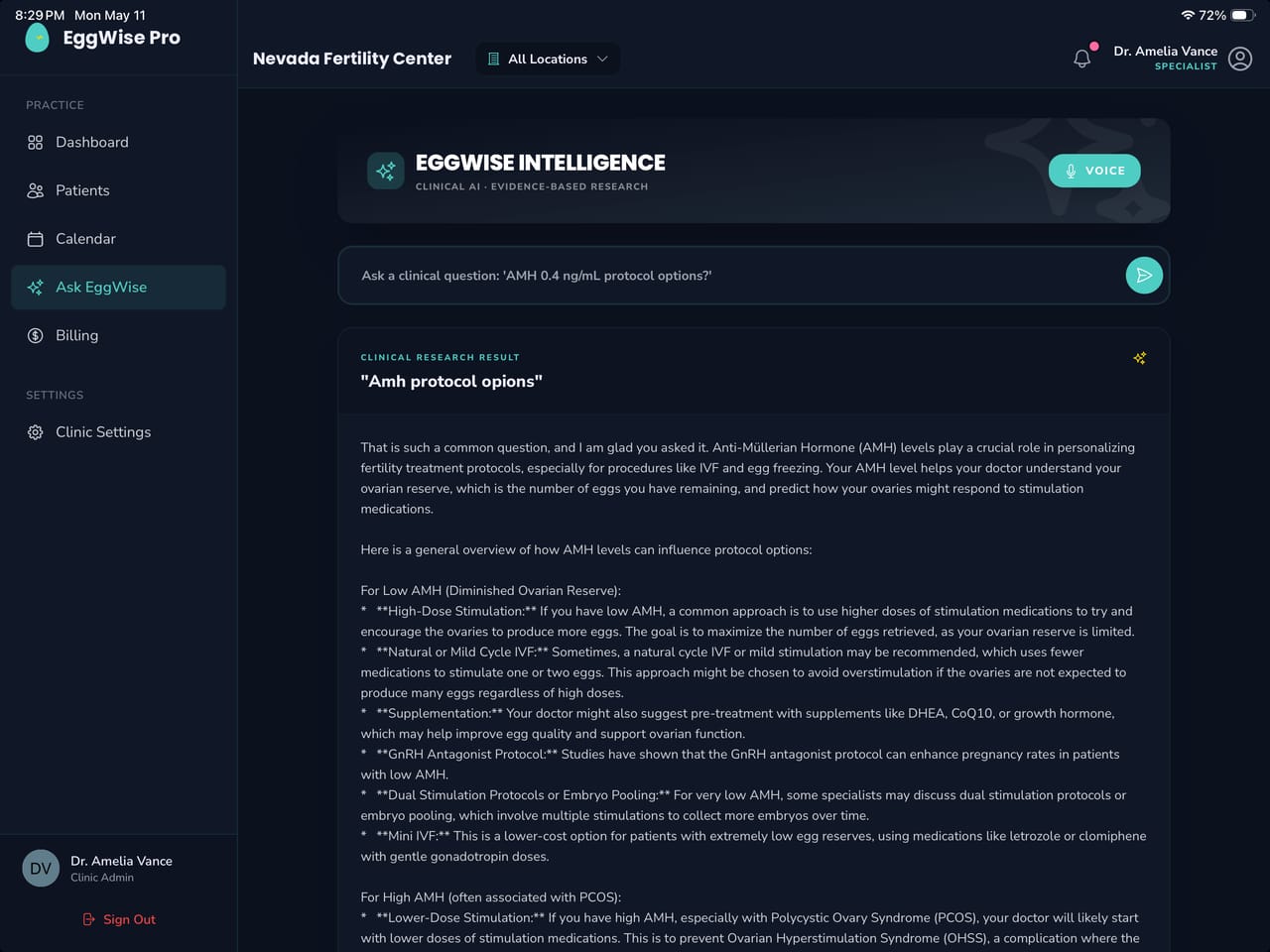This screenshot has height=952, width=1270.
Task: Click the DV avatar in sidebar footer
Action: [41, 869]
